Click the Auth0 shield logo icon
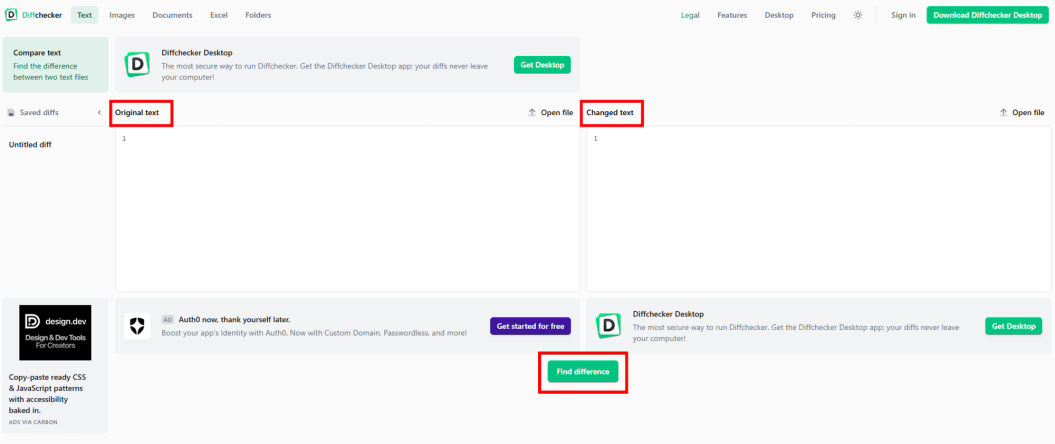The image size is (1055, 444). pos(137,326)
